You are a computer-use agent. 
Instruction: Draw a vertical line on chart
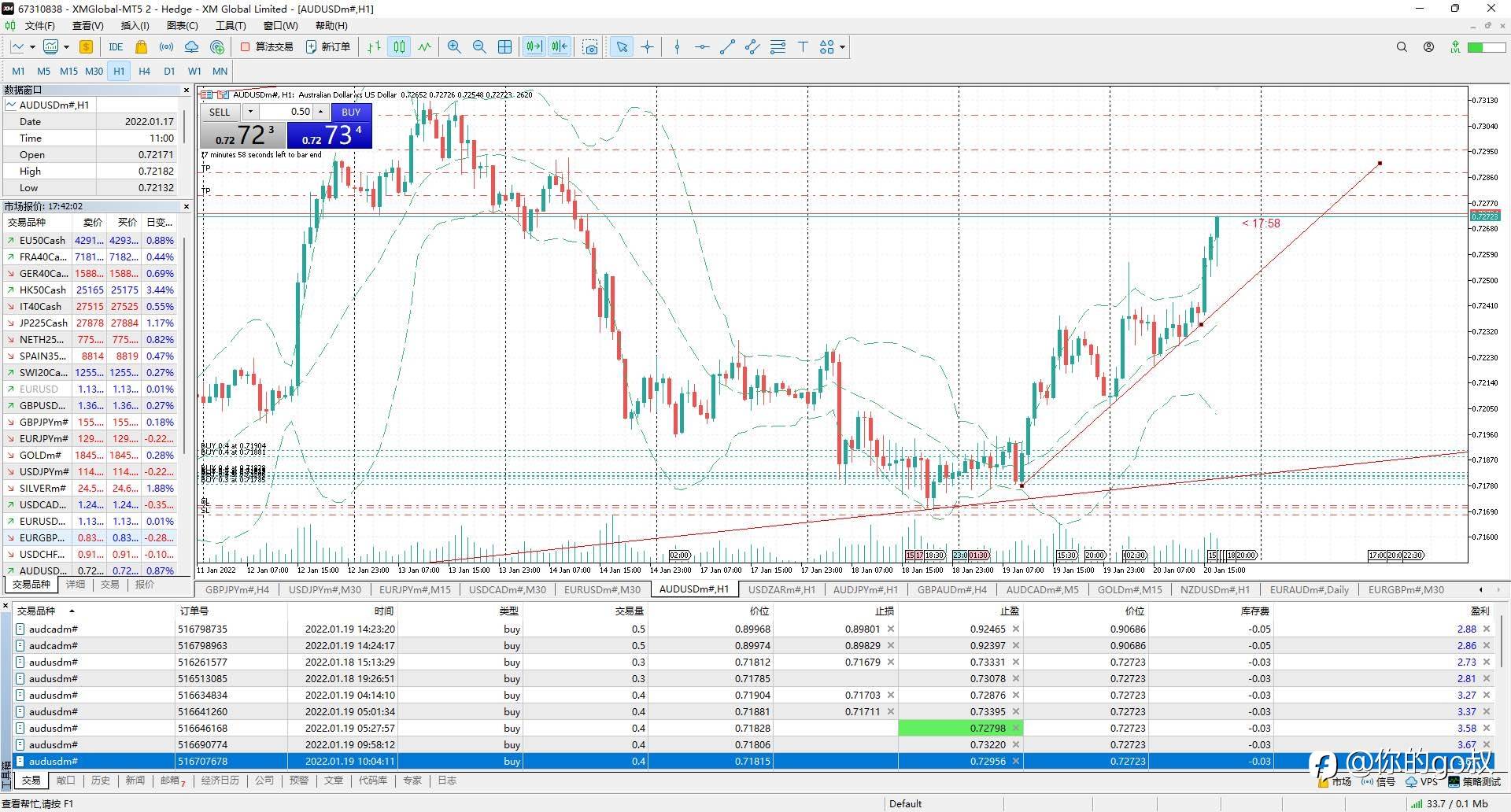(677, 47)
